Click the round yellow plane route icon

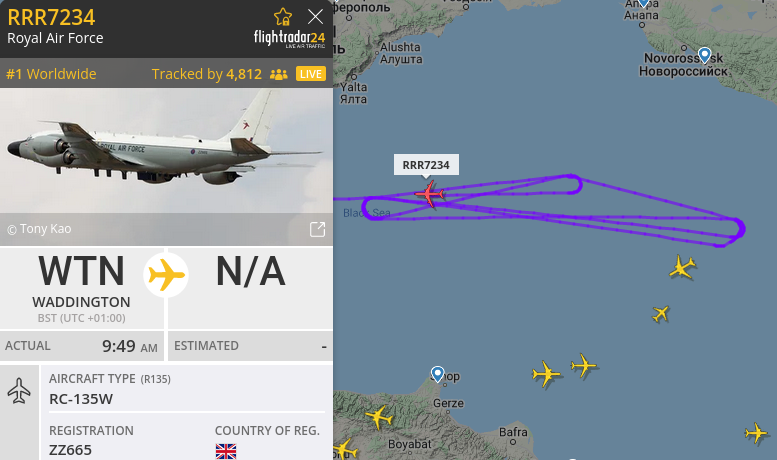[x=166, y=275]
